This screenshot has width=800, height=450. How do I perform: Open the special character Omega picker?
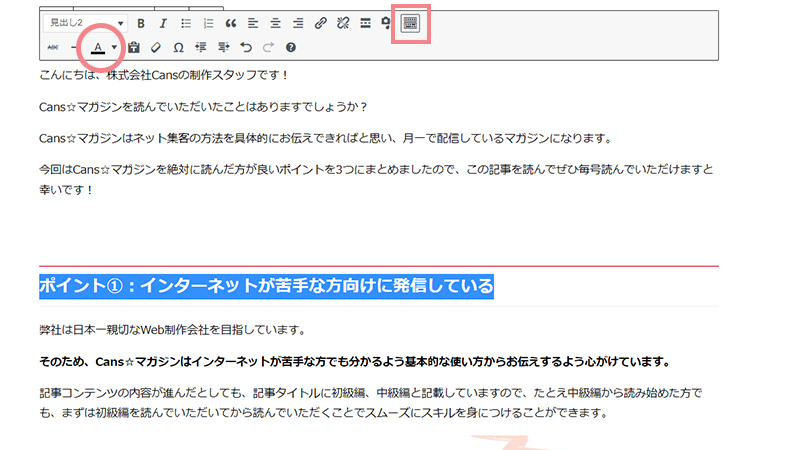click(178, 47)
